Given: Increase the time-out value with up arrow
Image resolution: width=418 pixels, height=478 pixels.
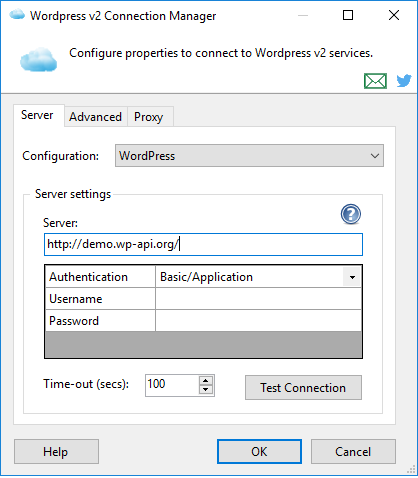Looking at the screenshot, I should coord(206,381).
